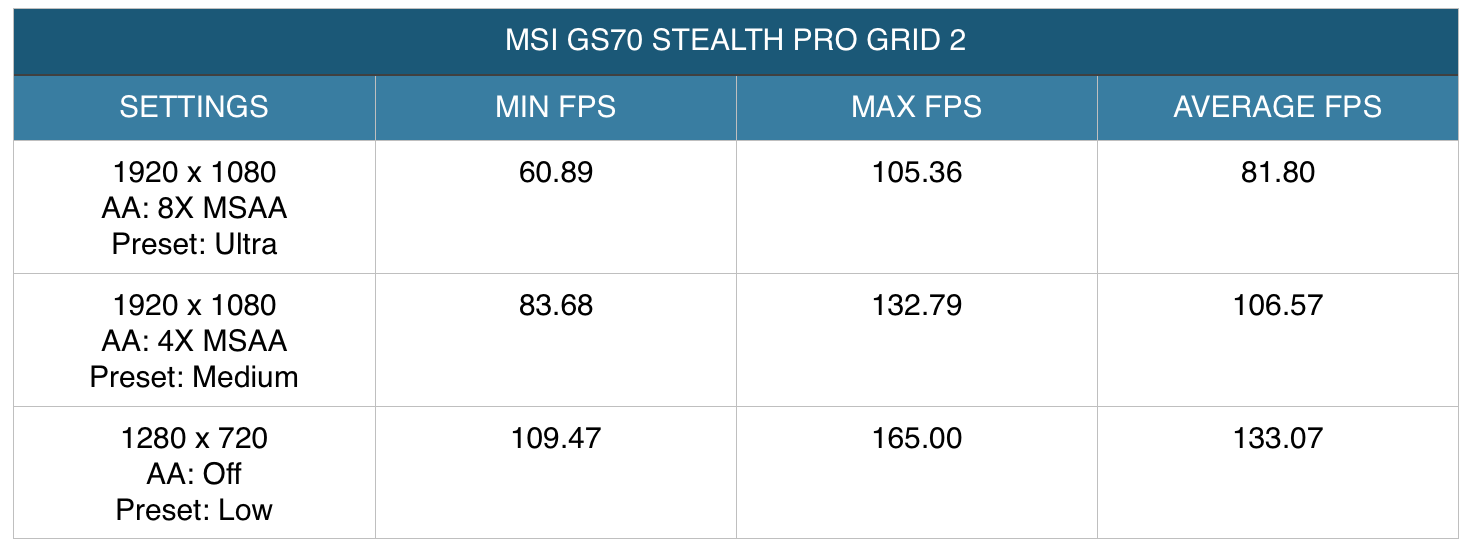This screenshot has height=547, width=1468.
Task: Click the text 'AA: Off'
Action: pyautogui.click(x=194, y=473)
